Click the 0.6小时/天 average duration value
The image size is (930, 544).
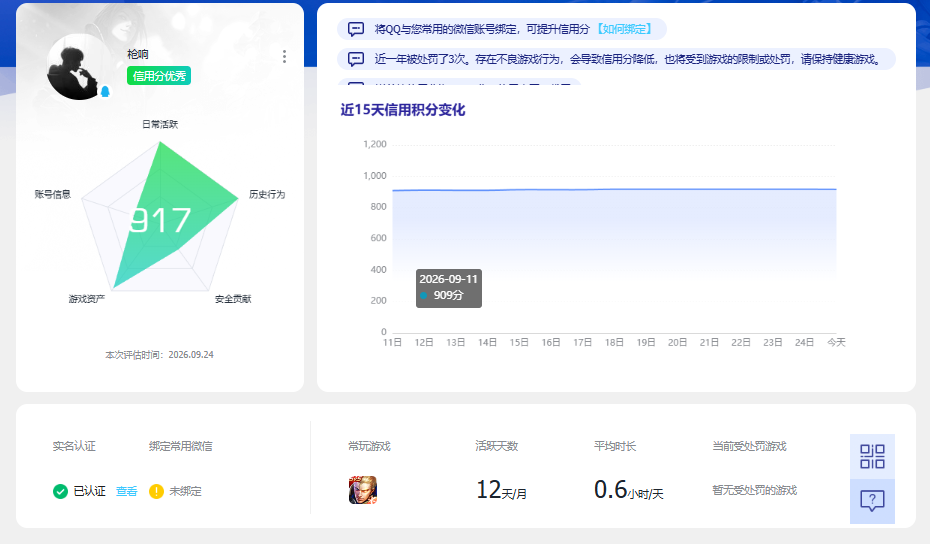tap(629, 490)
